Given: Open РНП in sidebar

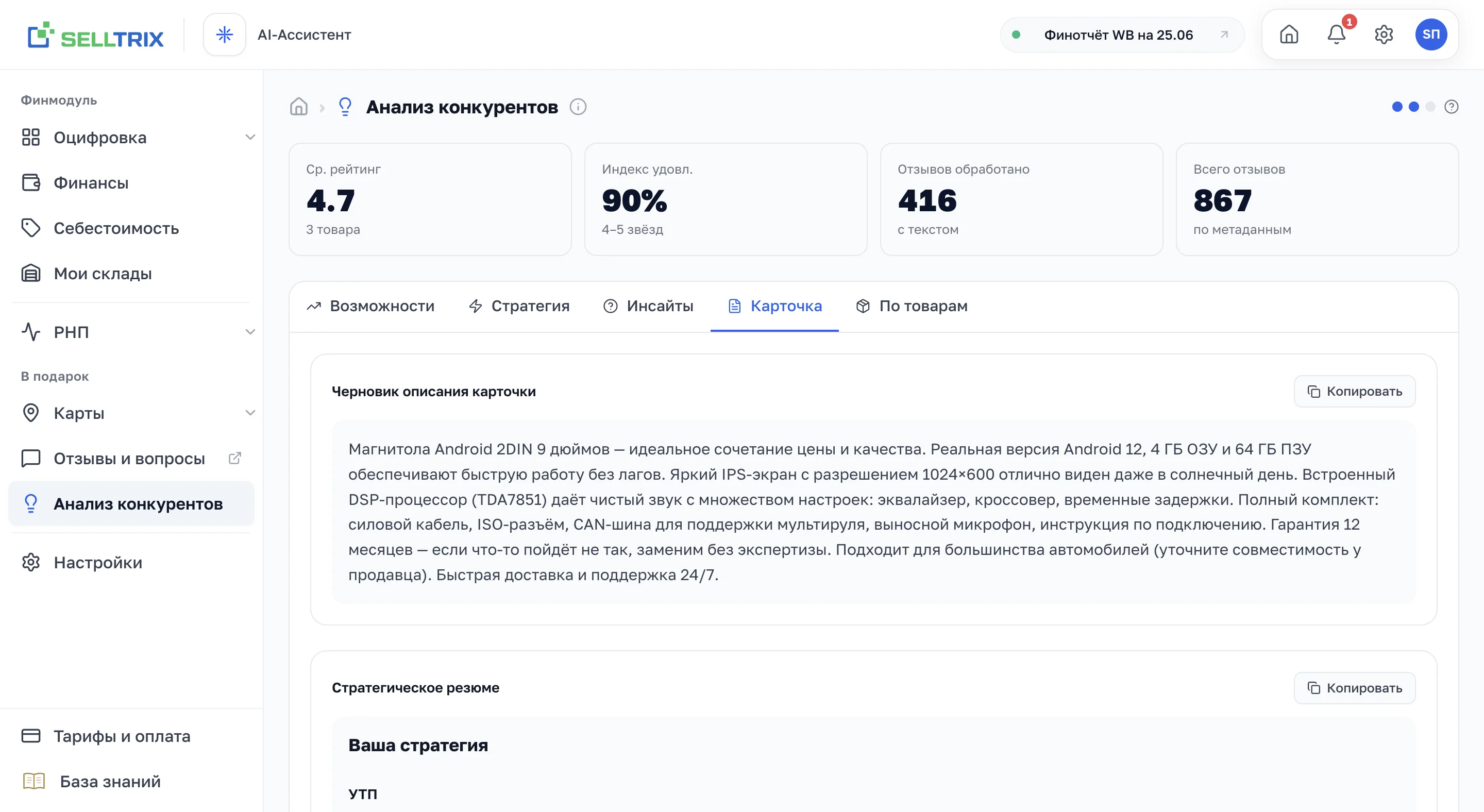Looking at the screenshot, I should click(x=131, y=332).
